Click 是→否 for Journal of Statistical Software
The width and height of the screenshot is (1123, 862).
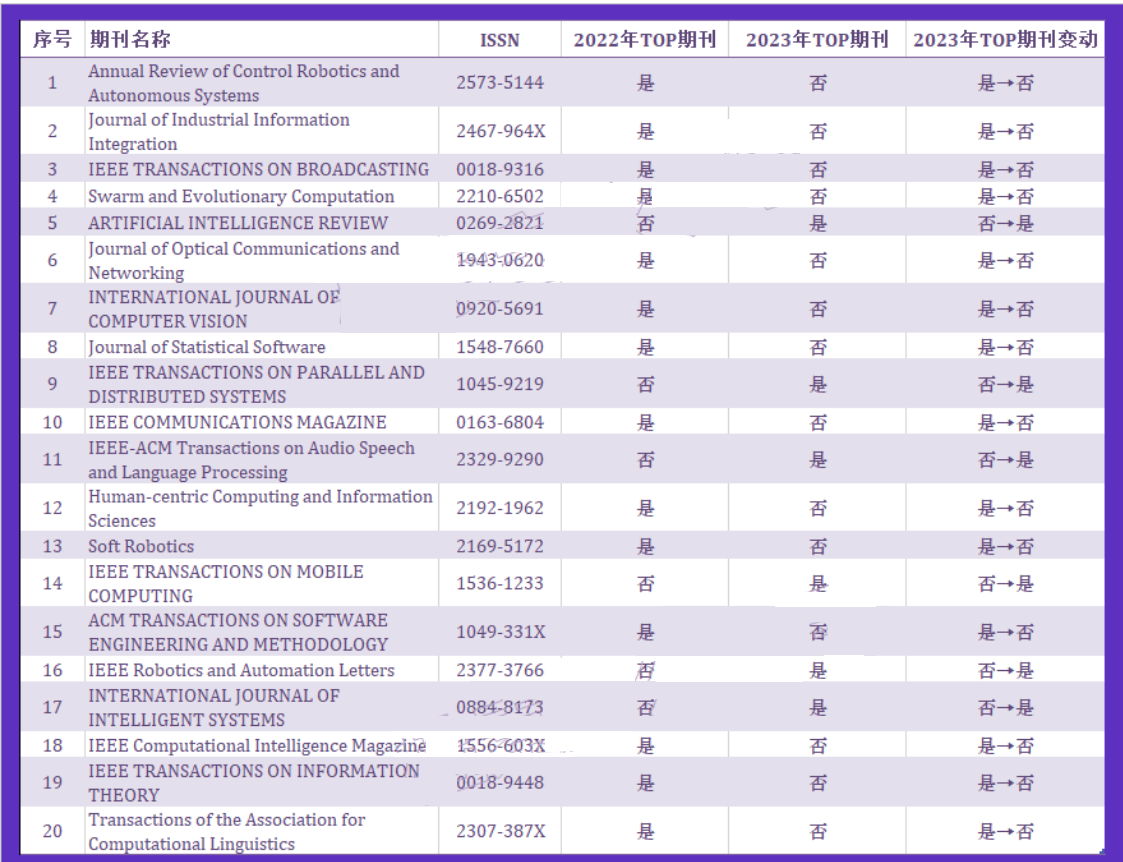(1006, 347)
